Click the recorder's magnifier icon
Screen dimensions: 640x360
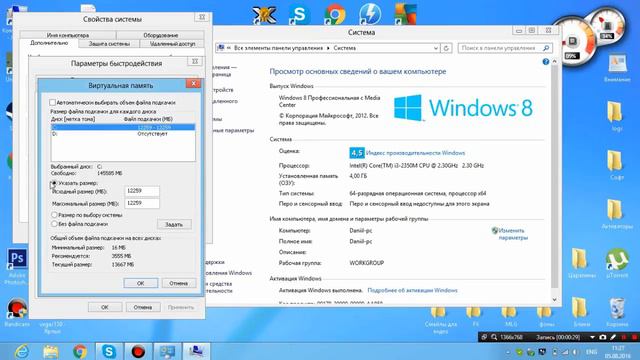coord(494,337)
